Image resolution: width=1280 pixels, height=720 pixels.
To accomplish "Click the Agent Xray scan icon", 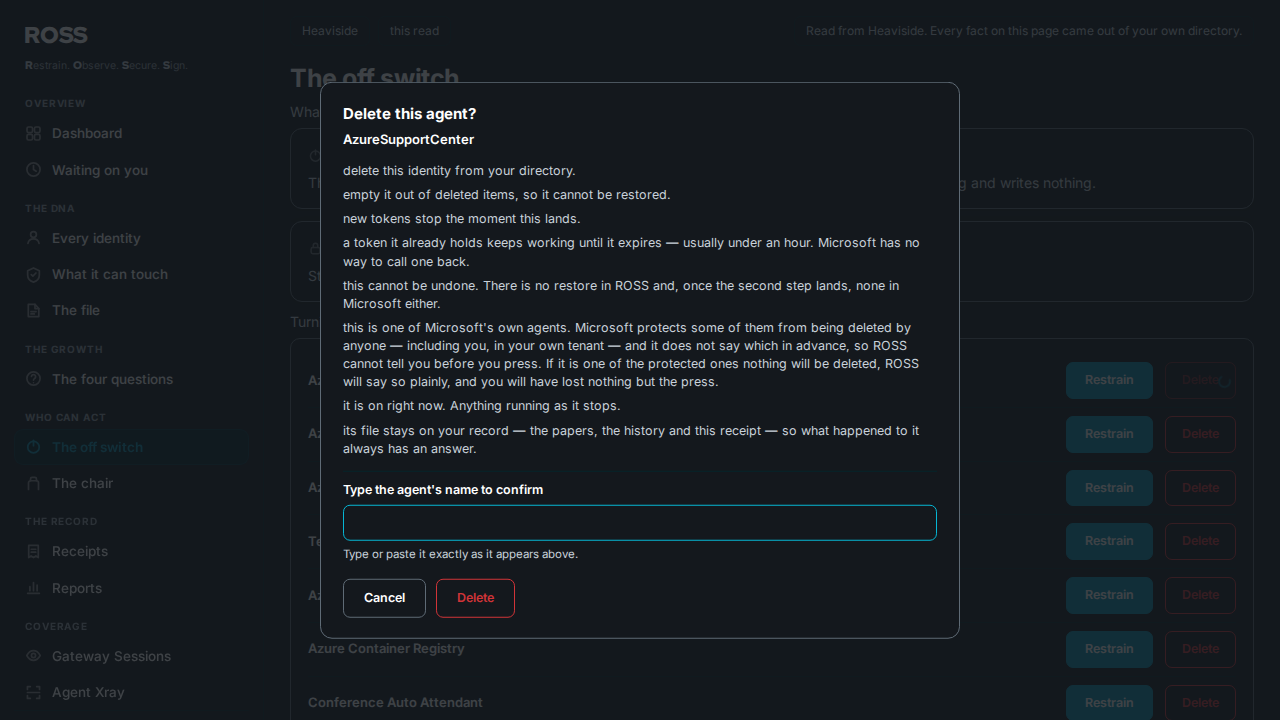I will pyautogui.click(x=33, y=692).
